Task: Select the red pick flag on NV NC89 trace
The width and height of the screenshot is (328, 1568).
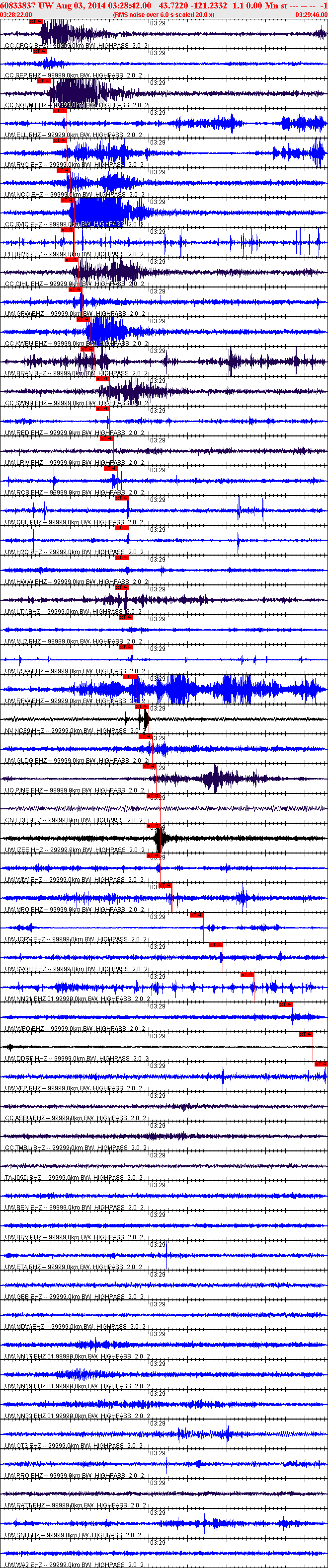Action: pos(142,707)
